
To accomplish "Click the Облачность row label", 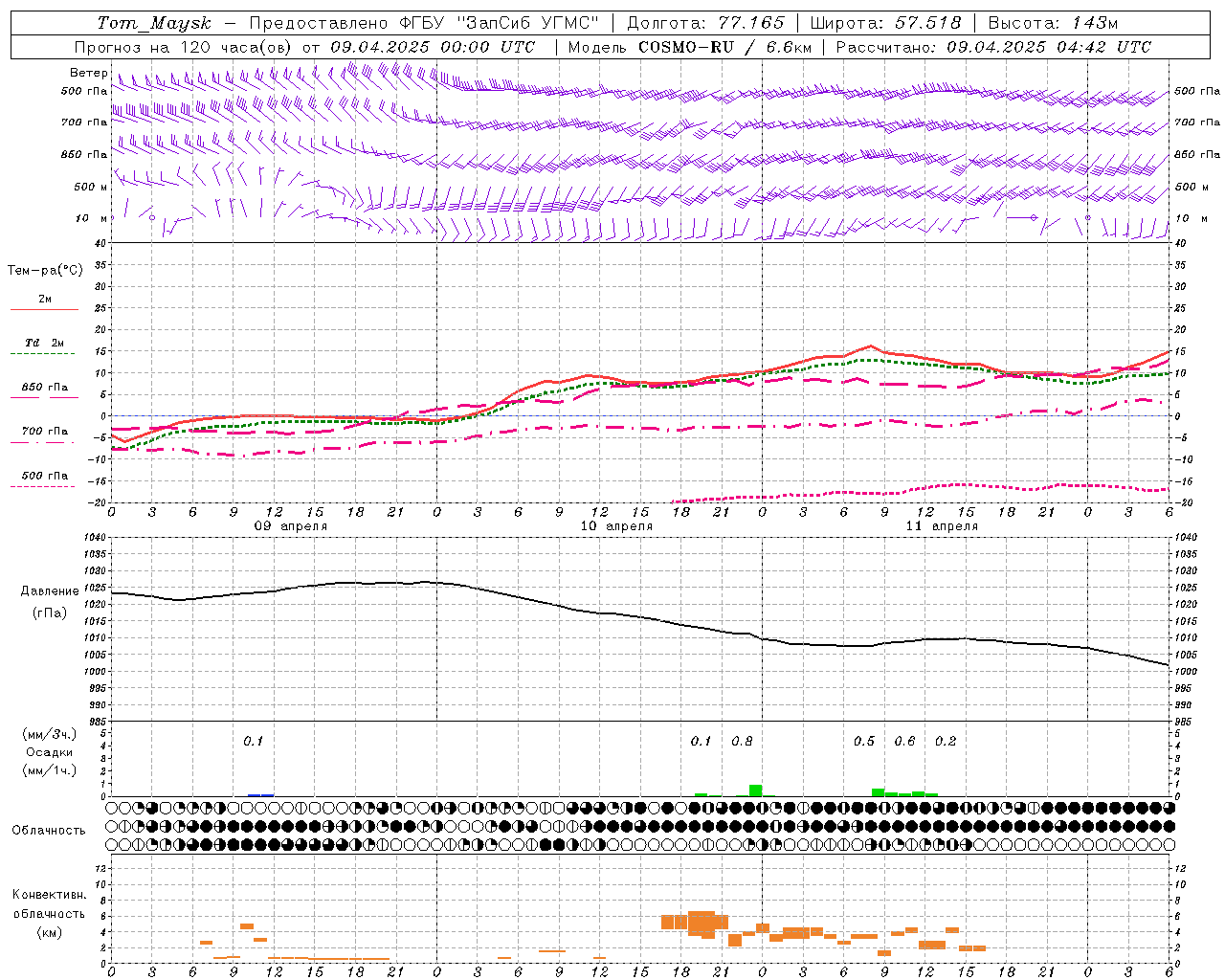I will click(x=49, y=831).
